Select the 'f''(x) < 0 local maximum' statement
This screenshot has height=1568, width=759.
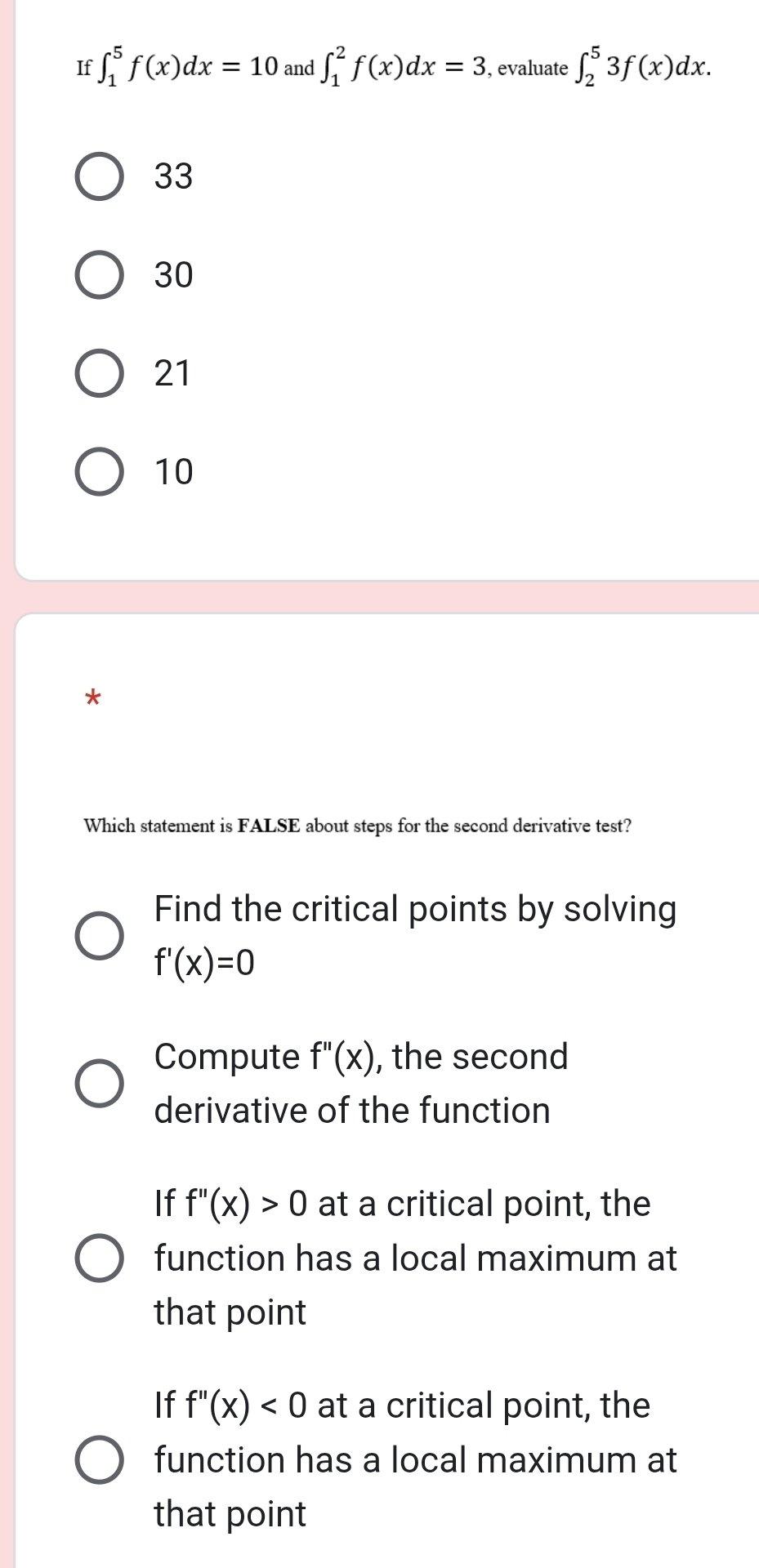click(x=99, y=1459)
